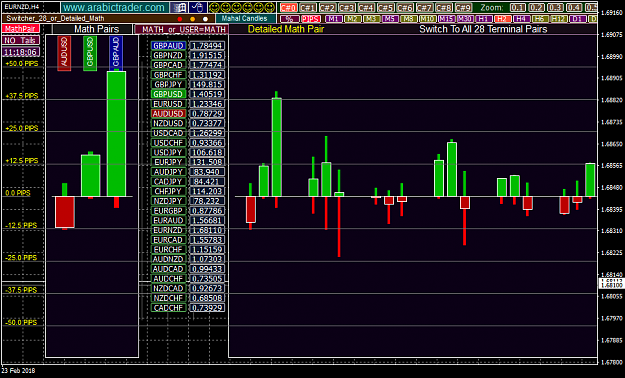Image resolution: width=625 pixels, height=378 pixels.
Task: Switch to M30 timeframe
Action: click(x=465, y=19)
